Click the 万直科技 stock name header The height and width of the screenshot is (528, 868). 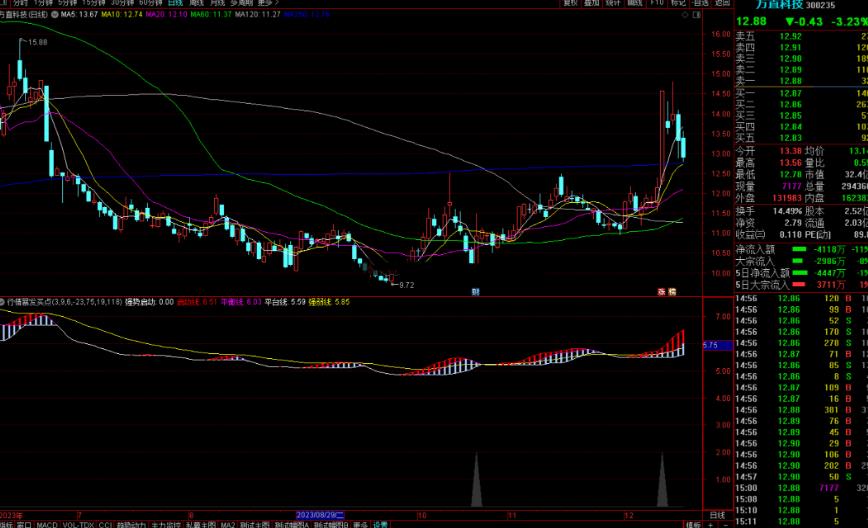point(779,4)
